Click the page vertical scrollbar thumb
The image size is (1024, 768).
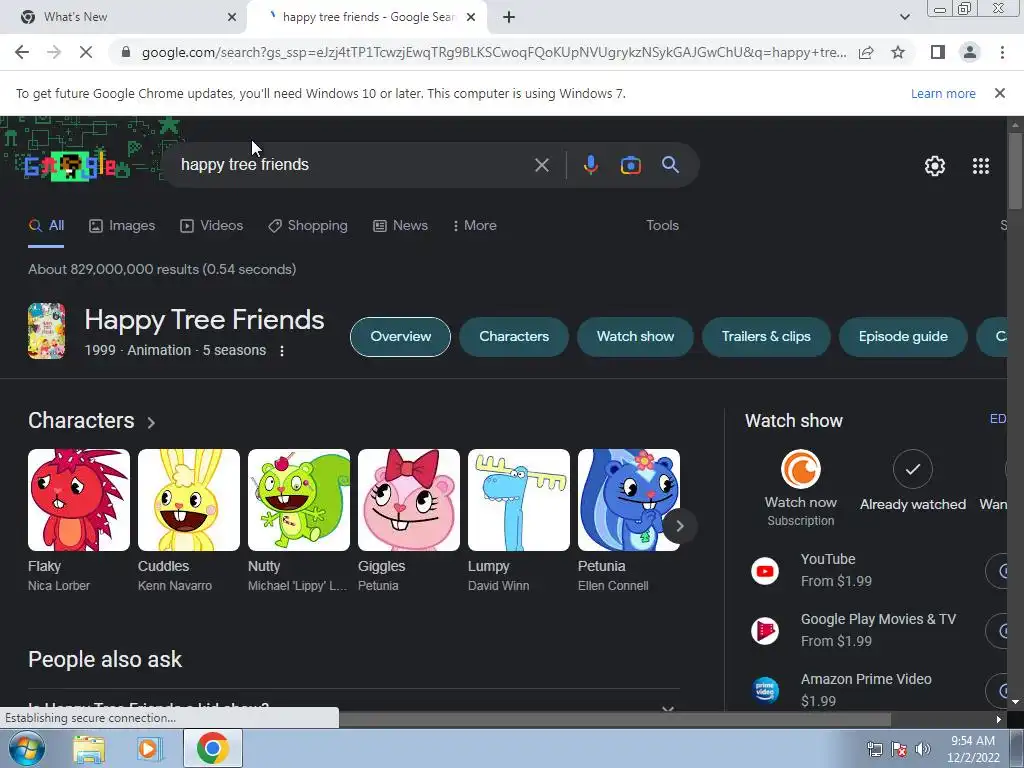(1014, 171)
